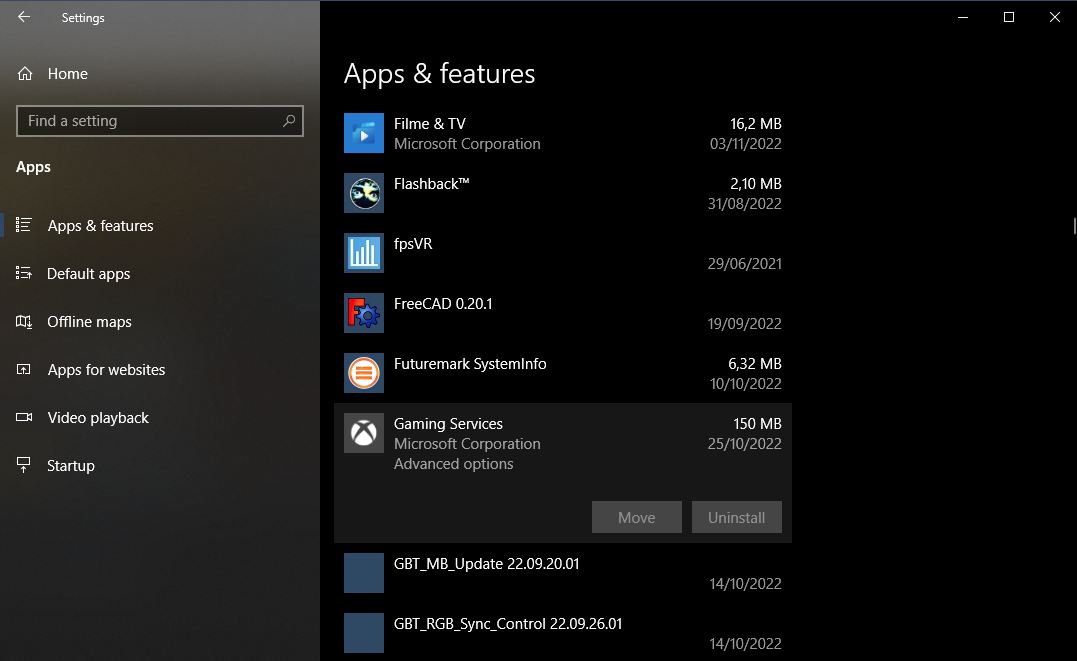Click the Gaming Services Xbox icon
The width and height of the screenshot is (1077, 661).
pyautogui.click(x=364, y=433)
